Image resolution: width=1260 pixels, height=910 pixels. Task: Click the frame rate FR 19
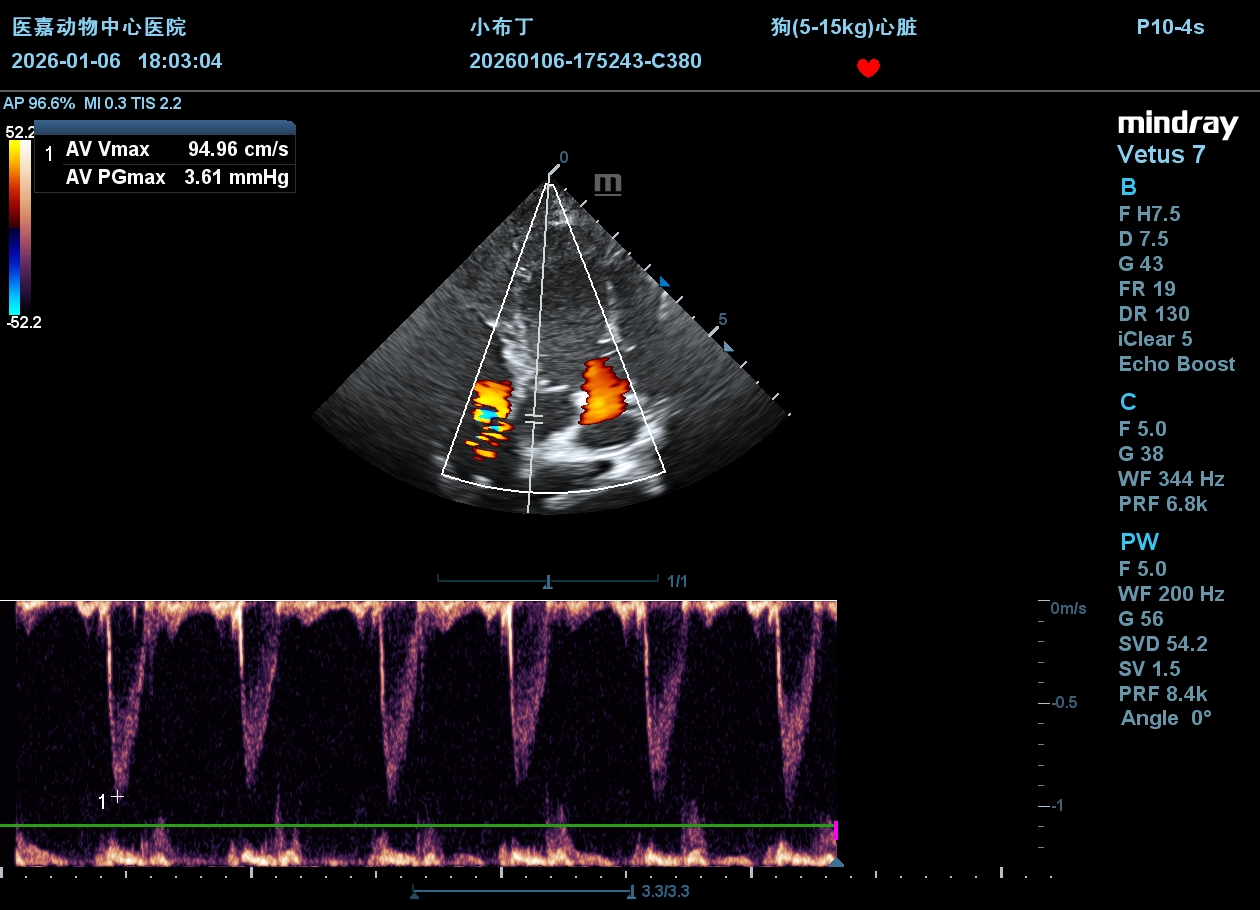pyautogui.click(x=1147, y=289)
